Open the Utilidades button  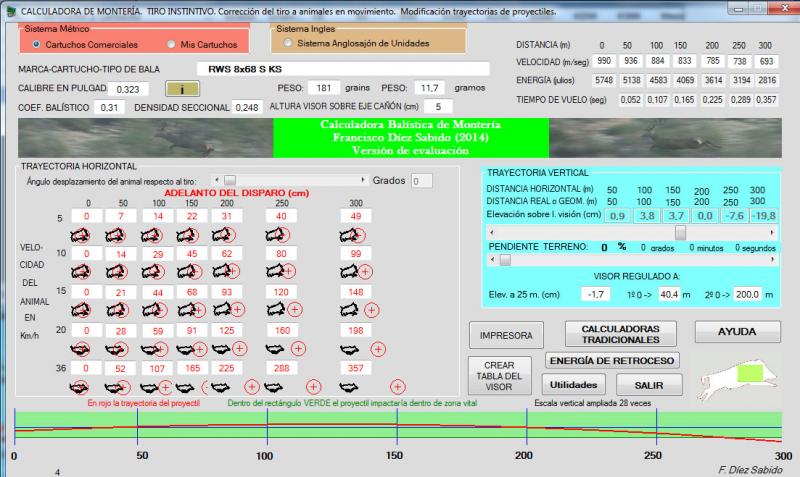tap(573, 384)
